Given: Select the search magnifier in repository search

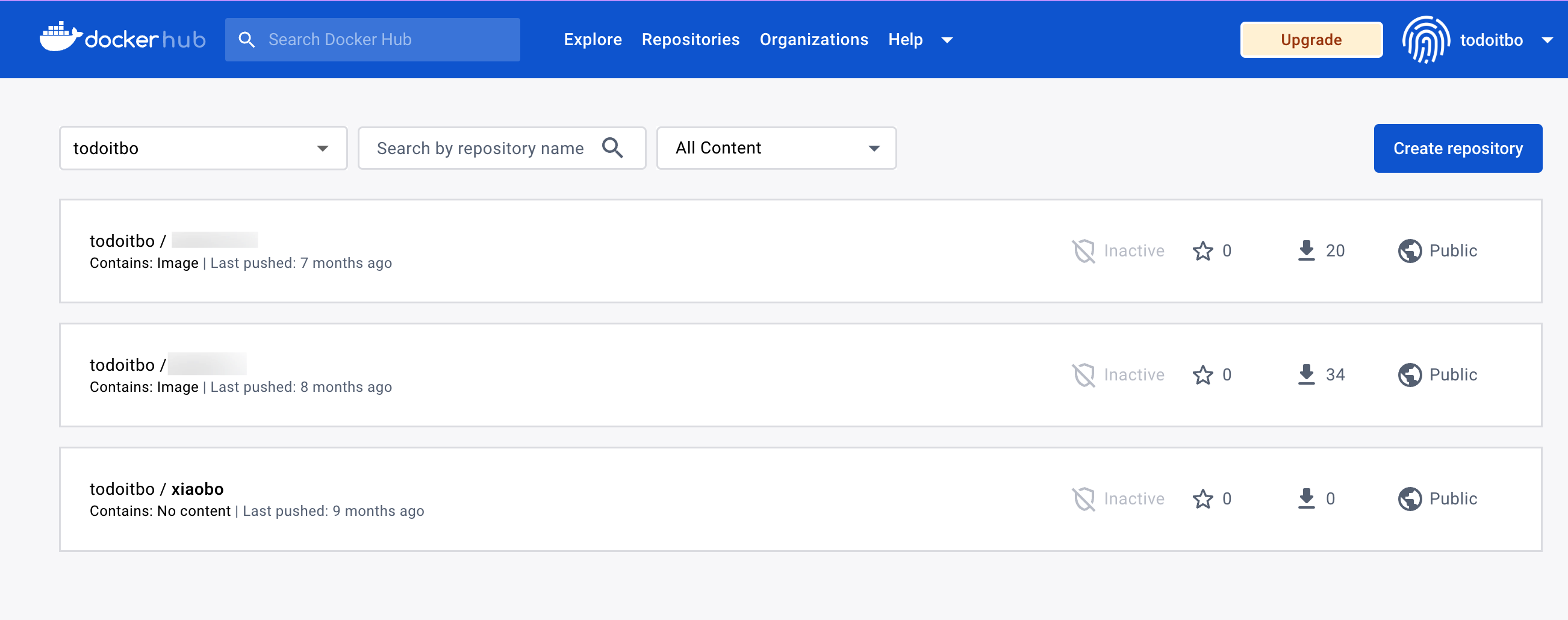Looking at the screenshot, I should (613, 148).
